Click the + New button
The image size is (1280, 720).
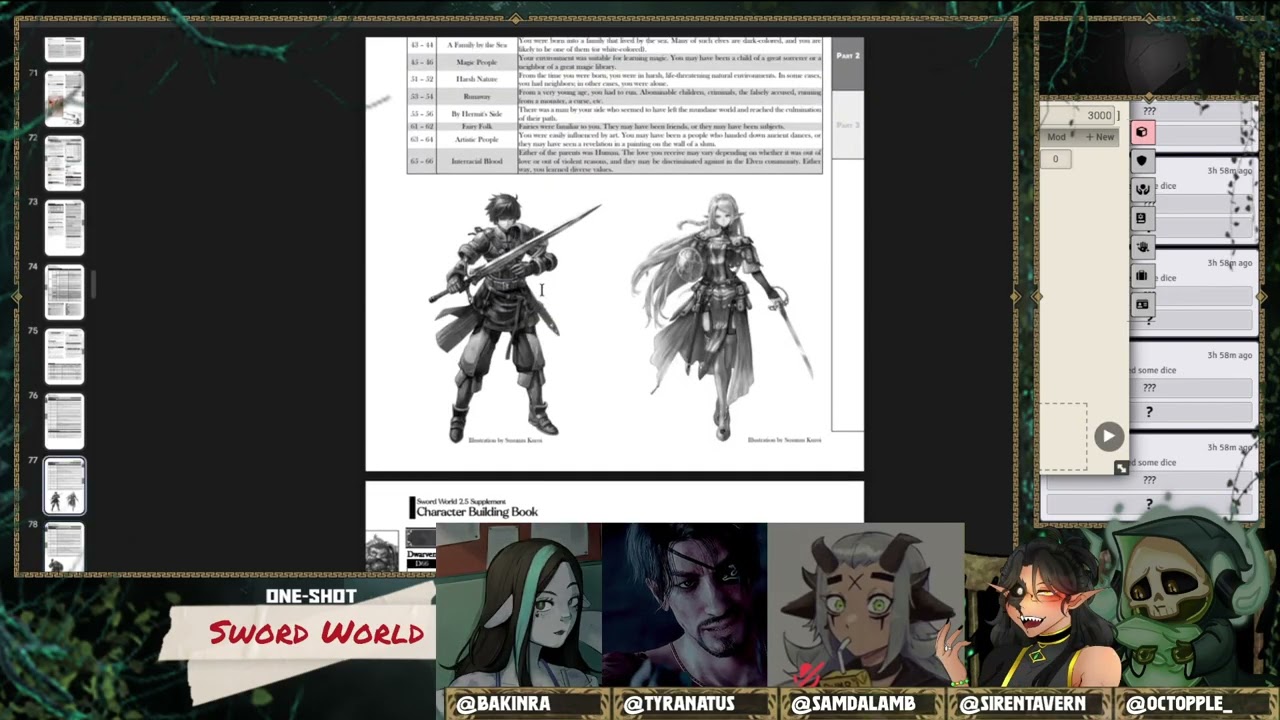[x=1100, y=137]
